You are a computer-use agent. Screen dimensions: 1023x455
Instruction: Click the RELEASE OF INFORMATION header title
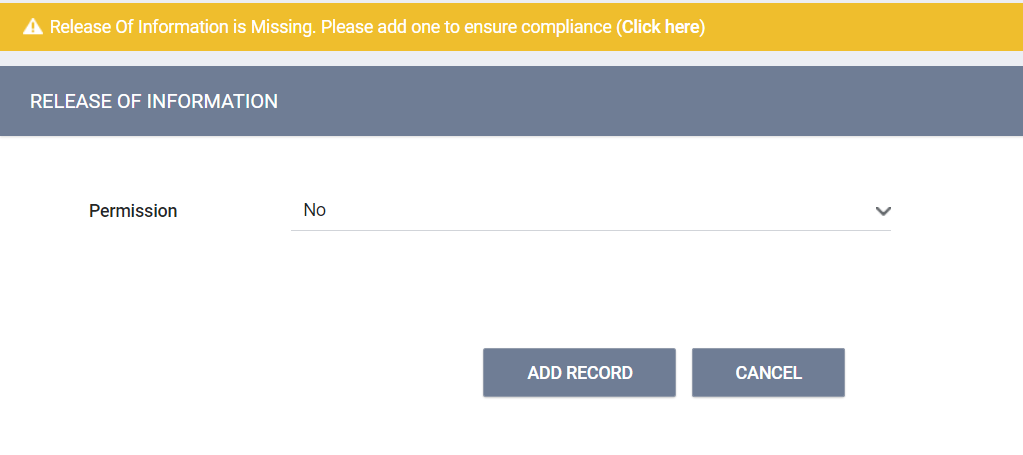pos(154,101)
